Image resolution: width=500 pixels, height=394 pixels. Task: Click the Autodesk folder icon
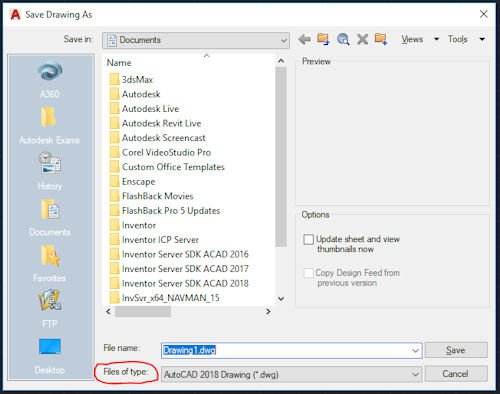pos(114,94)
